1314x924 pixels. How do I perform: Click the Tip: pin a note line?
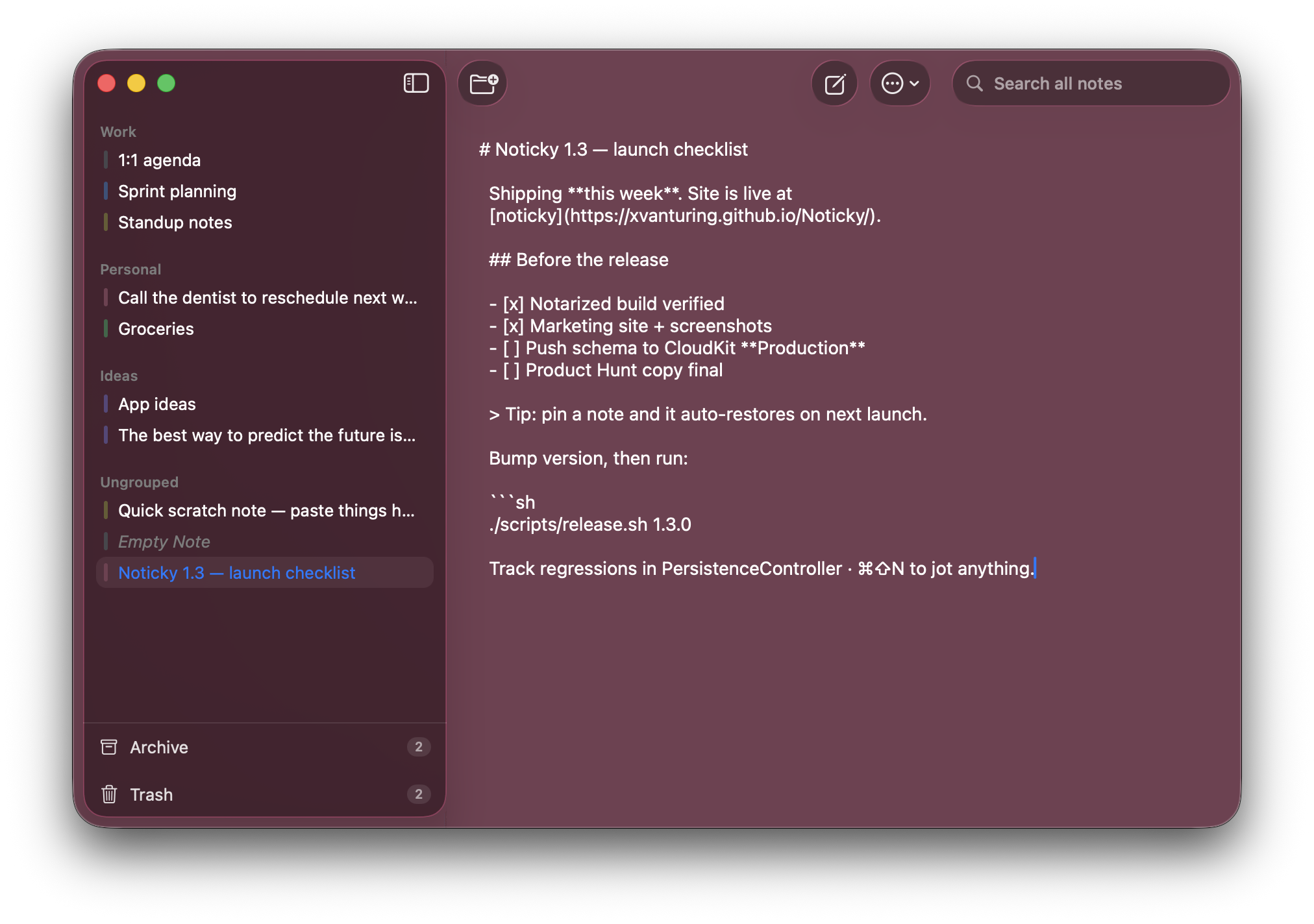[708, 414]
